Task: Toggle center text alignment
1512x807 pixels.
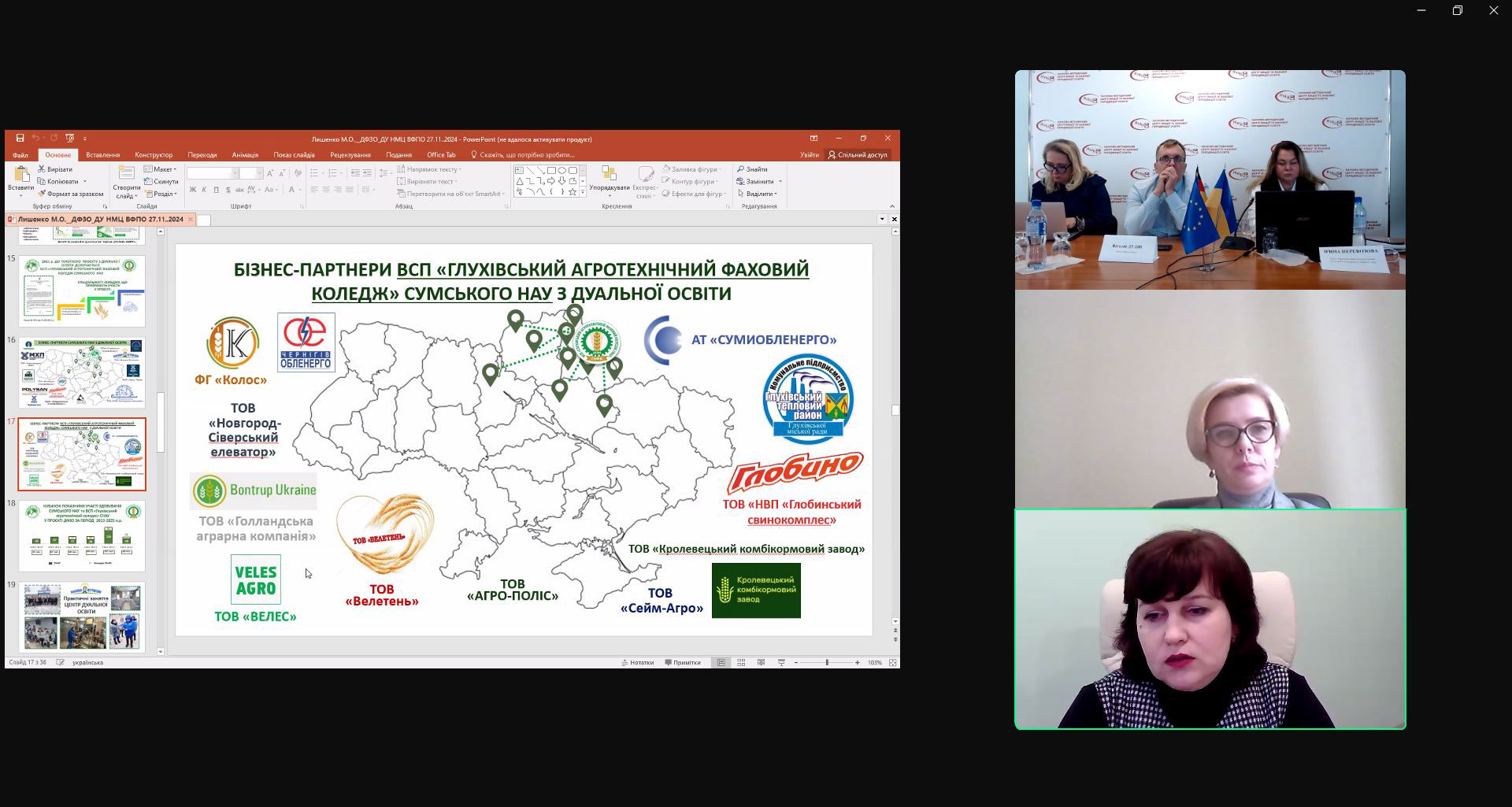Action: click(326, 190)
